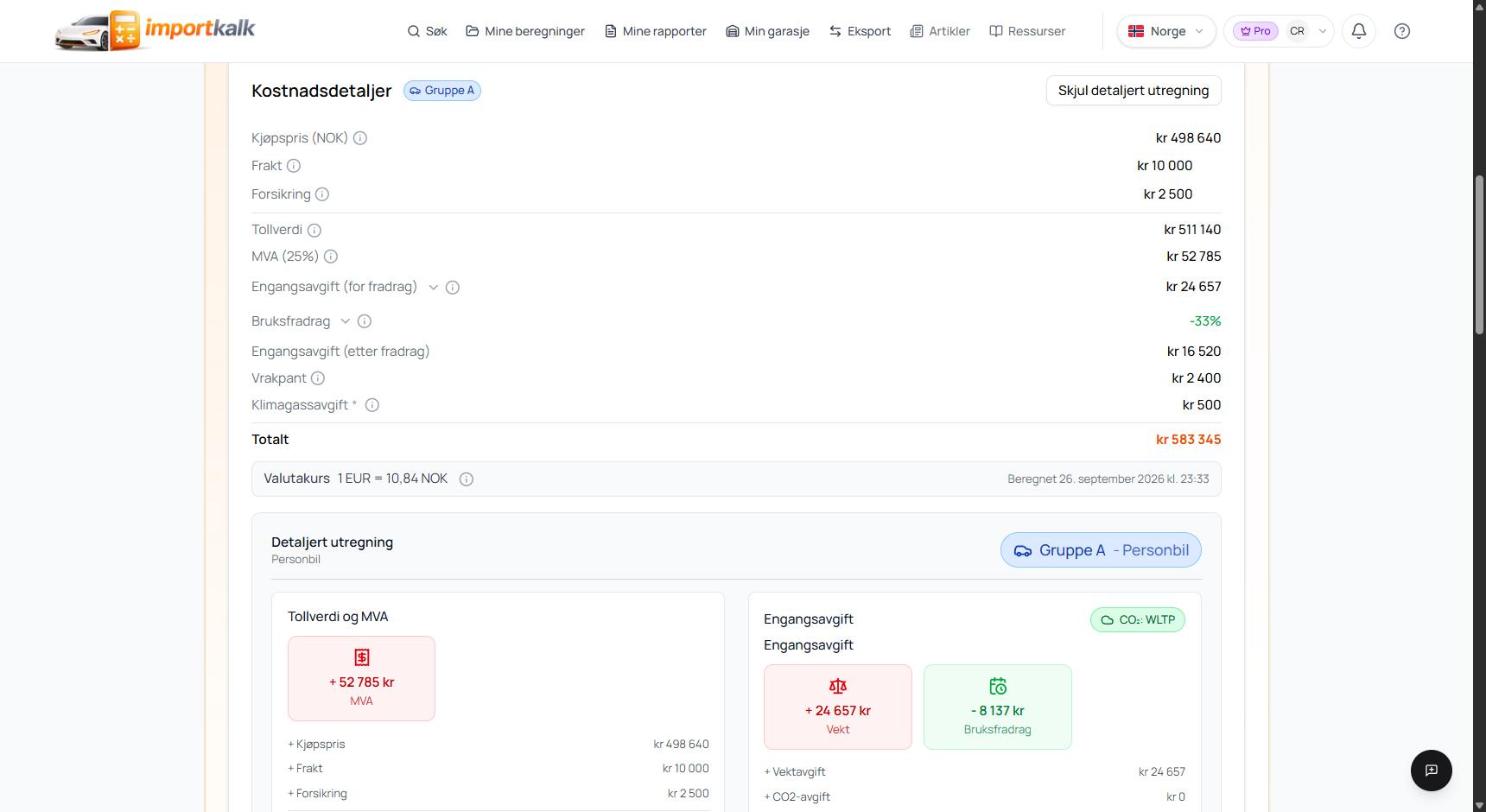Click the red MVA amount card
Image resolution: width=1486 pixels, height=812 pixels.
tap(361, 678)
